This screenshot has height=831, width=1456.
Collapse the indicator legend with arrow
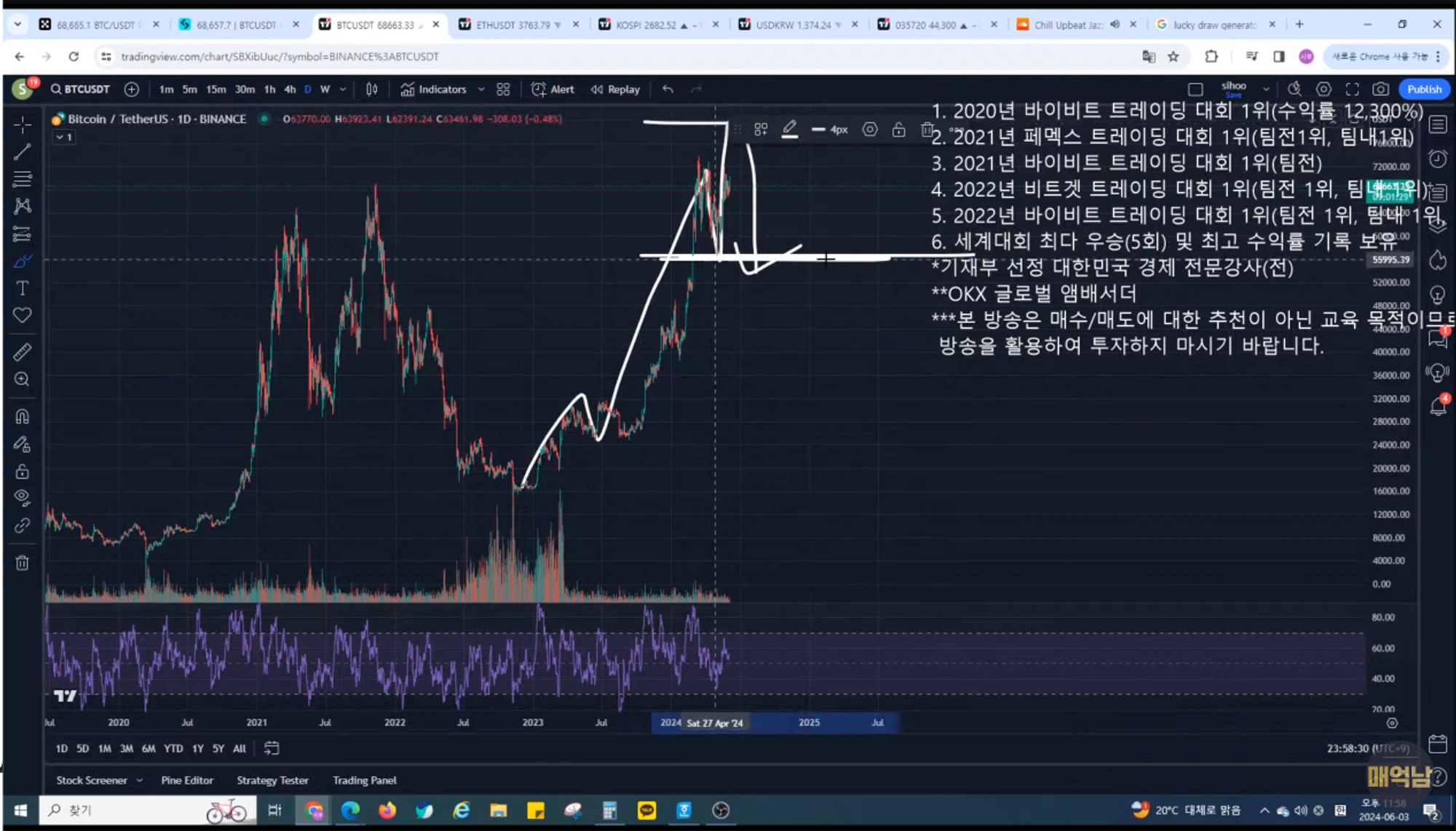tap(65, 137)
